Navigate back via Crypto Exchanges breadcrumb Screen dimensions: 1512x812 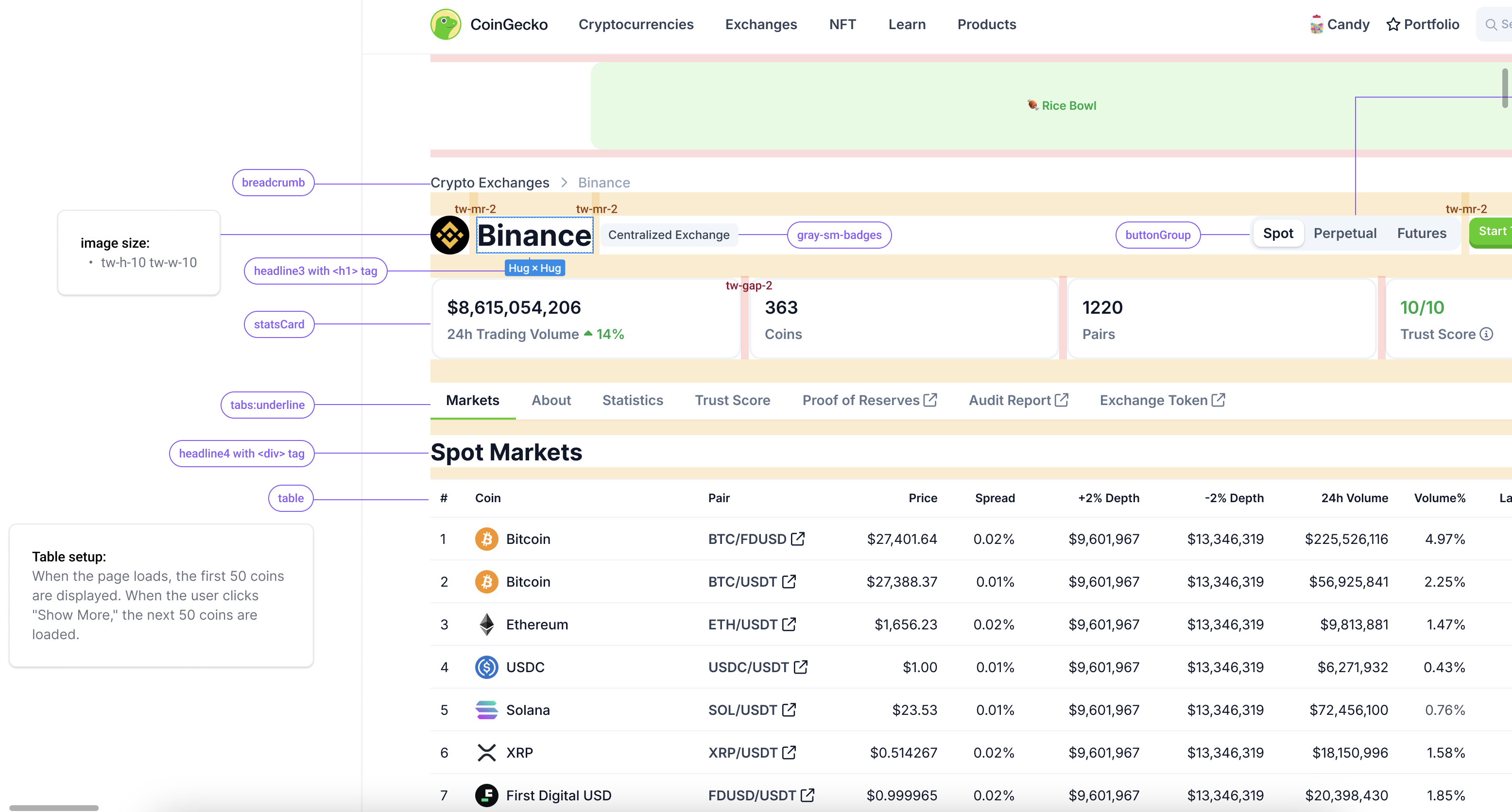coord(490,183)
